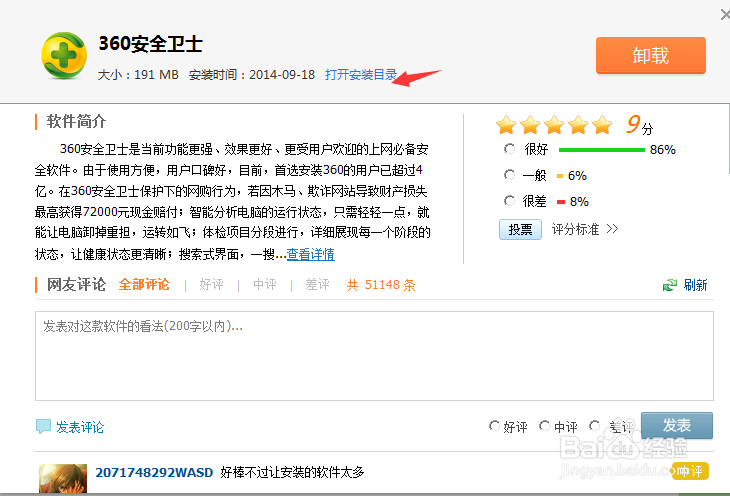Click the 9分 score text

pos(640,125)
